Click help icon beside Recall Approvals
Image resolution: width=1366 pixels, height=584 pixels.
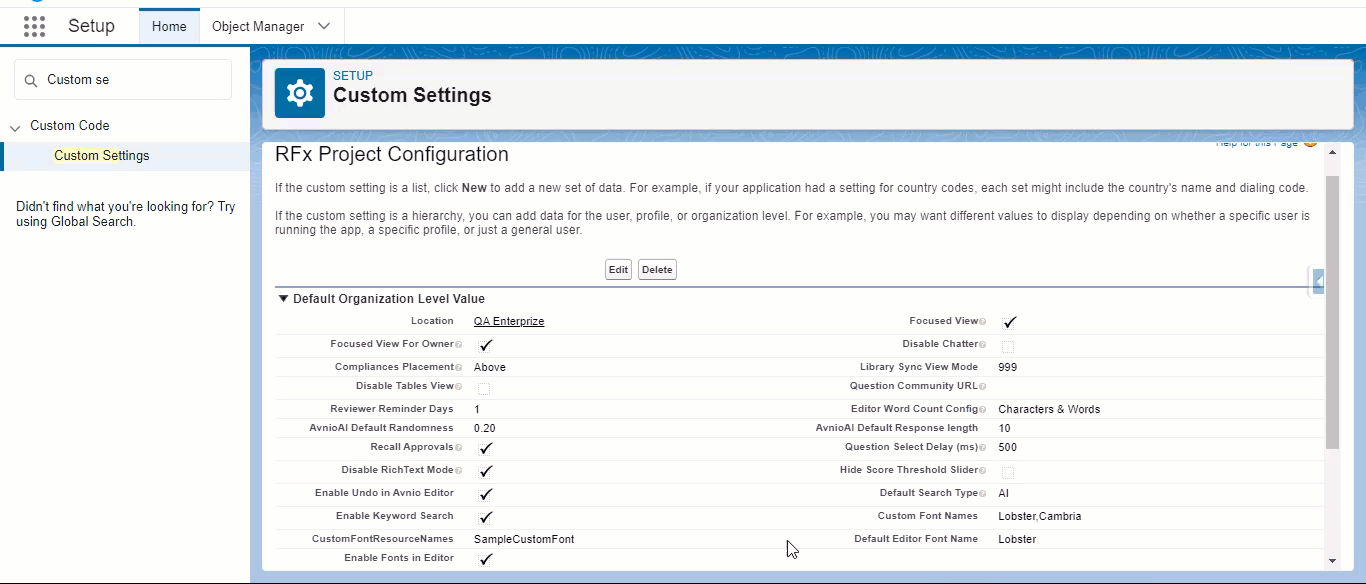tap(458, 448)
